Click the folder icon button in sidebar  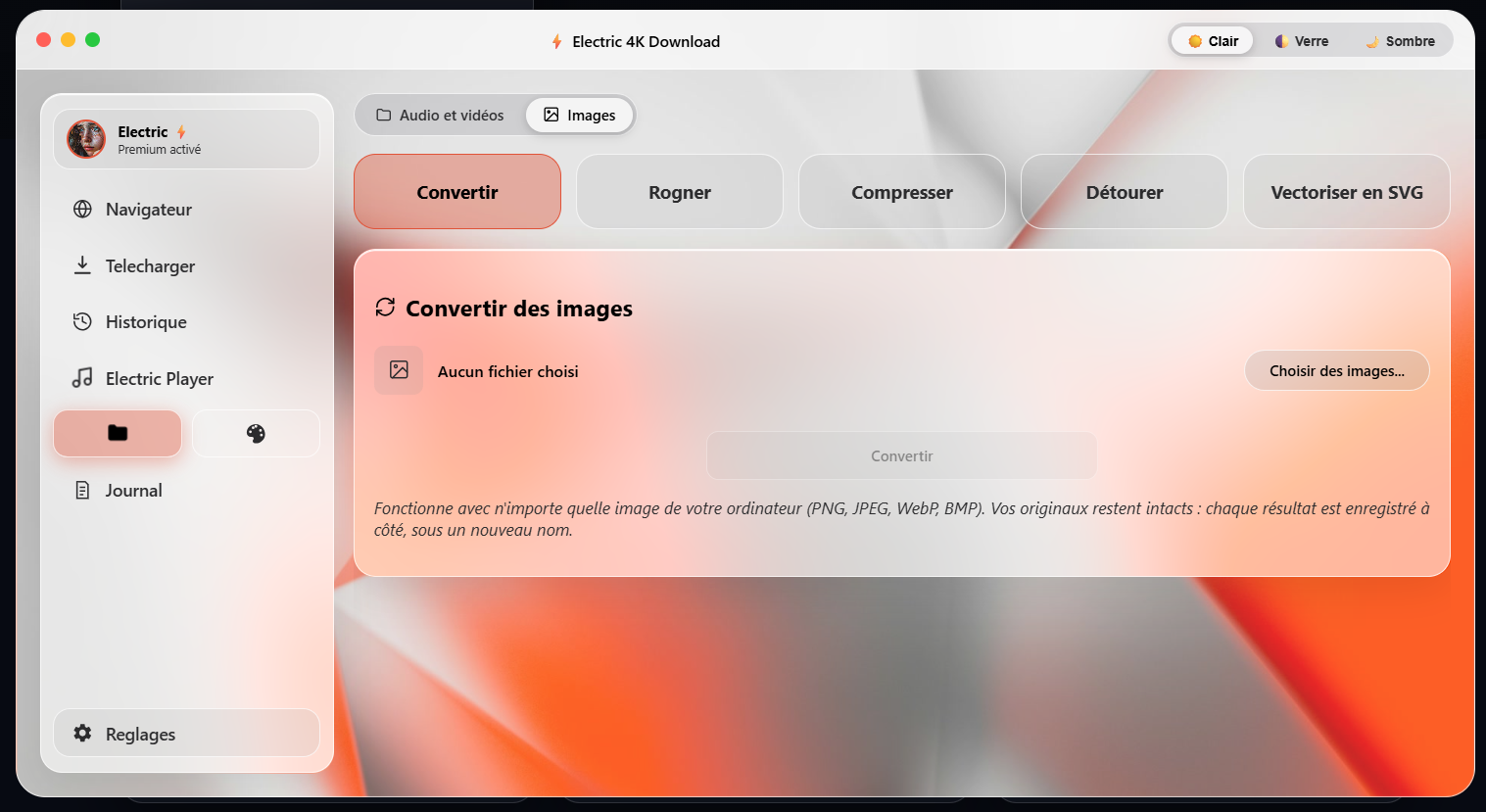click(x=118, y=433)
